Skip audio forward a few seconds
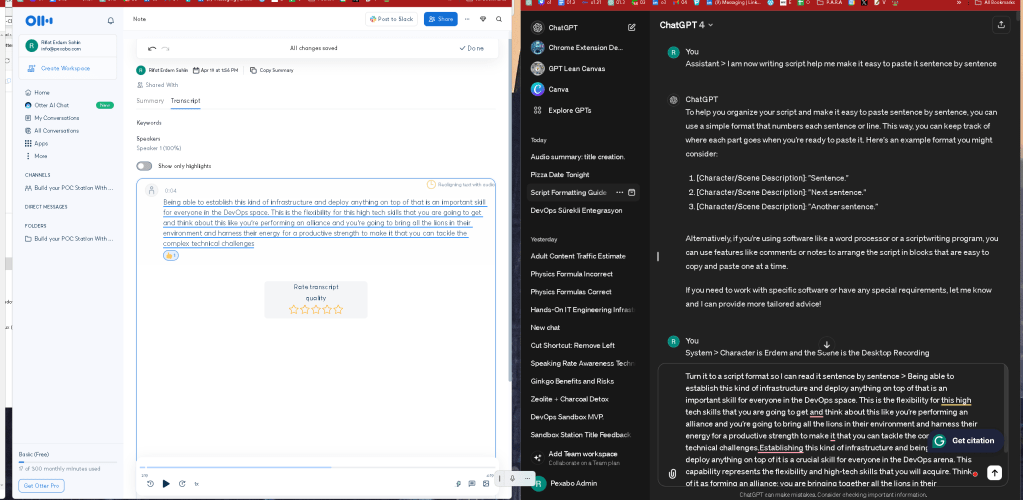Screen dimensions: 1023x500 [x=182, y=484]
